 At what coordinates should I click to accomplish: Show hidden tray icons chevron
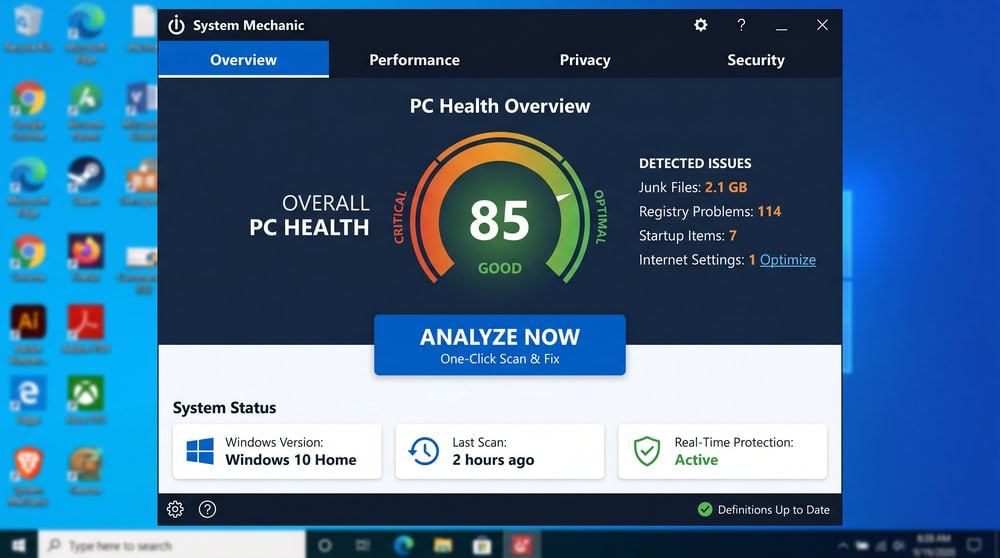click(842, 545)
